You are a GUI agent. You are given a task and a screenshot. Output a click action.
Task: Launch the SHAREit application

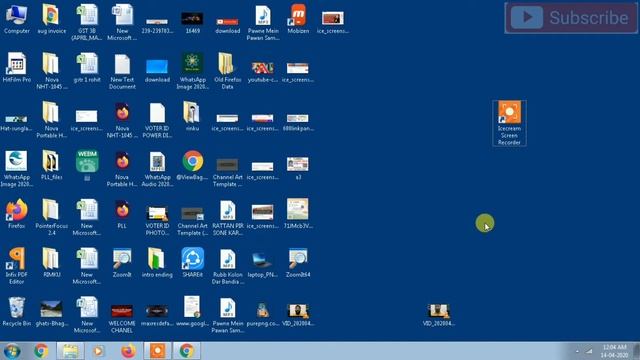coord(192,263)
